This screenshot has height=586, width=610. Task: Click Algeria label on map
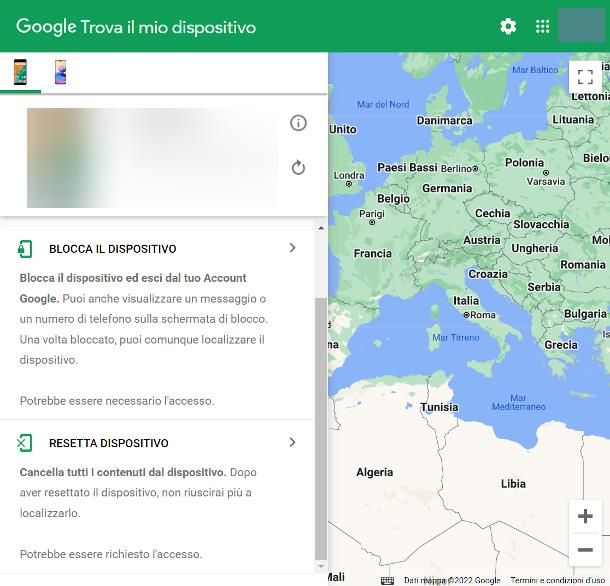pyautogui.click(x=375, y=472)
